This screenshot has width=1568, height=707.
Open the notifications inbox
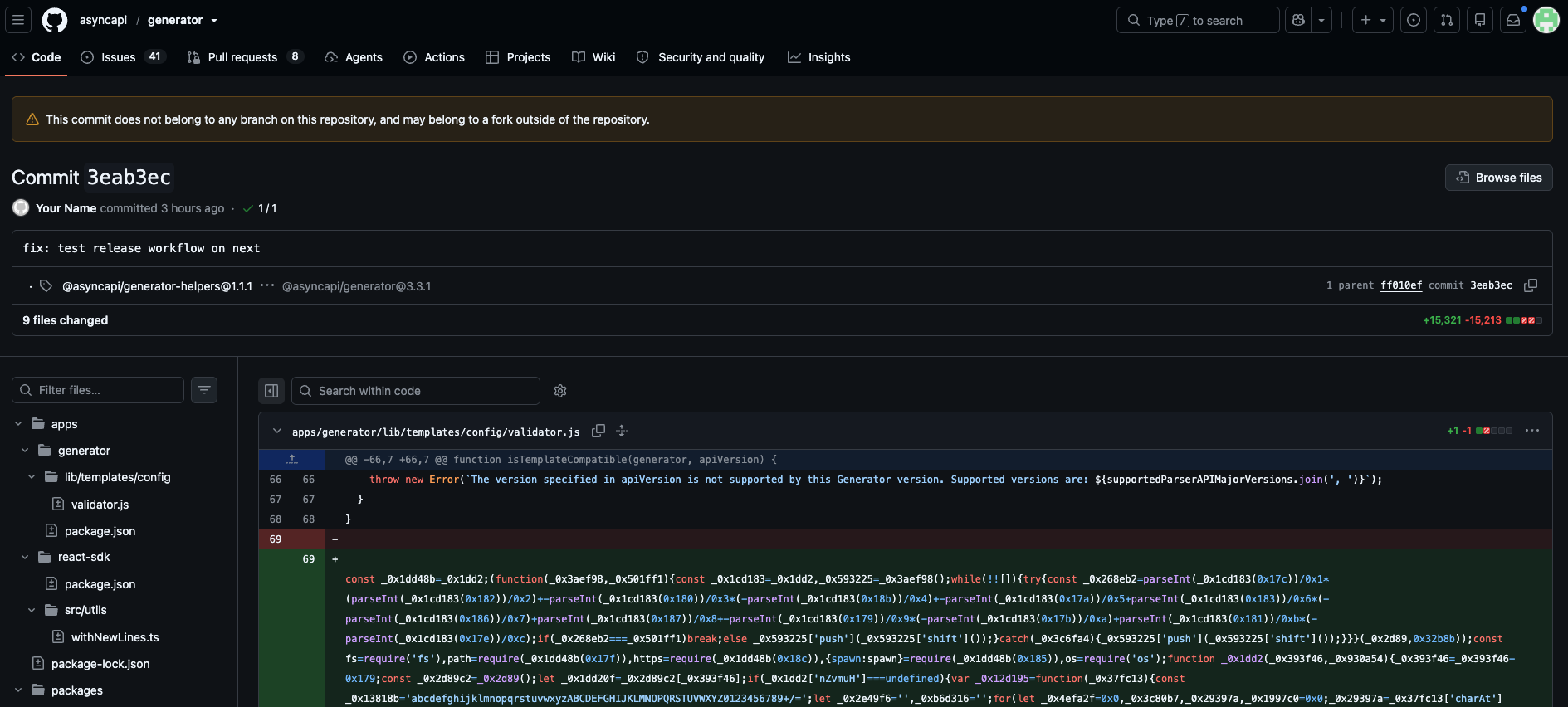click(1513, 20)
